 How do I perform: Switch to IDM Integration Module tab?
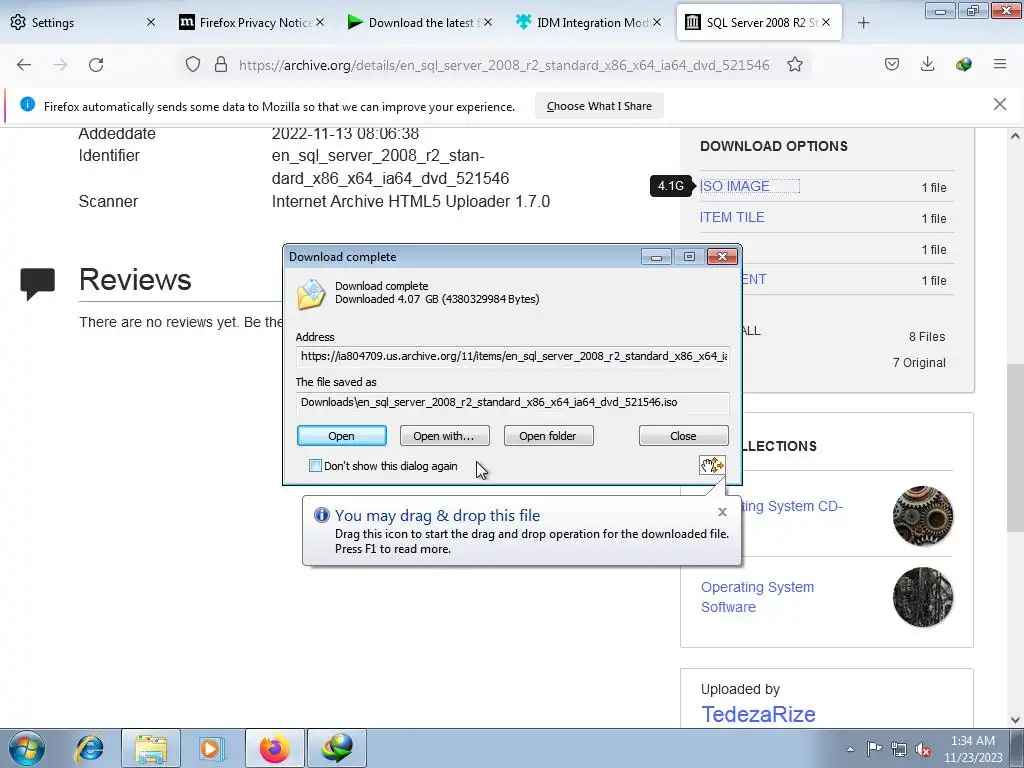point(588,22)
